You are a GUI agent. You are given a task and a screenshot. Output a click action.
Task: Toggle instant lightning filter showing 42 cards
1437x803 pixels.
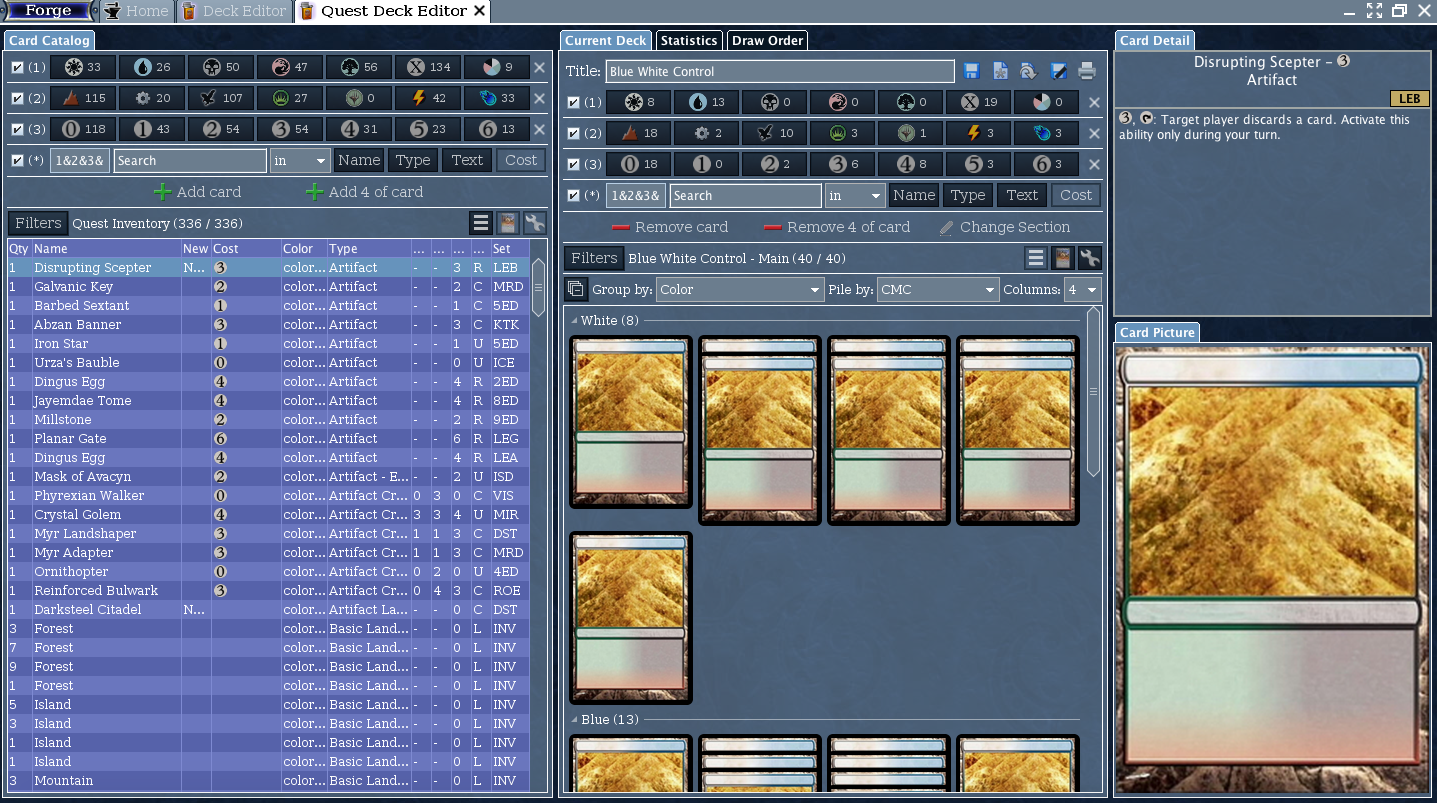[x=427, y=99]
